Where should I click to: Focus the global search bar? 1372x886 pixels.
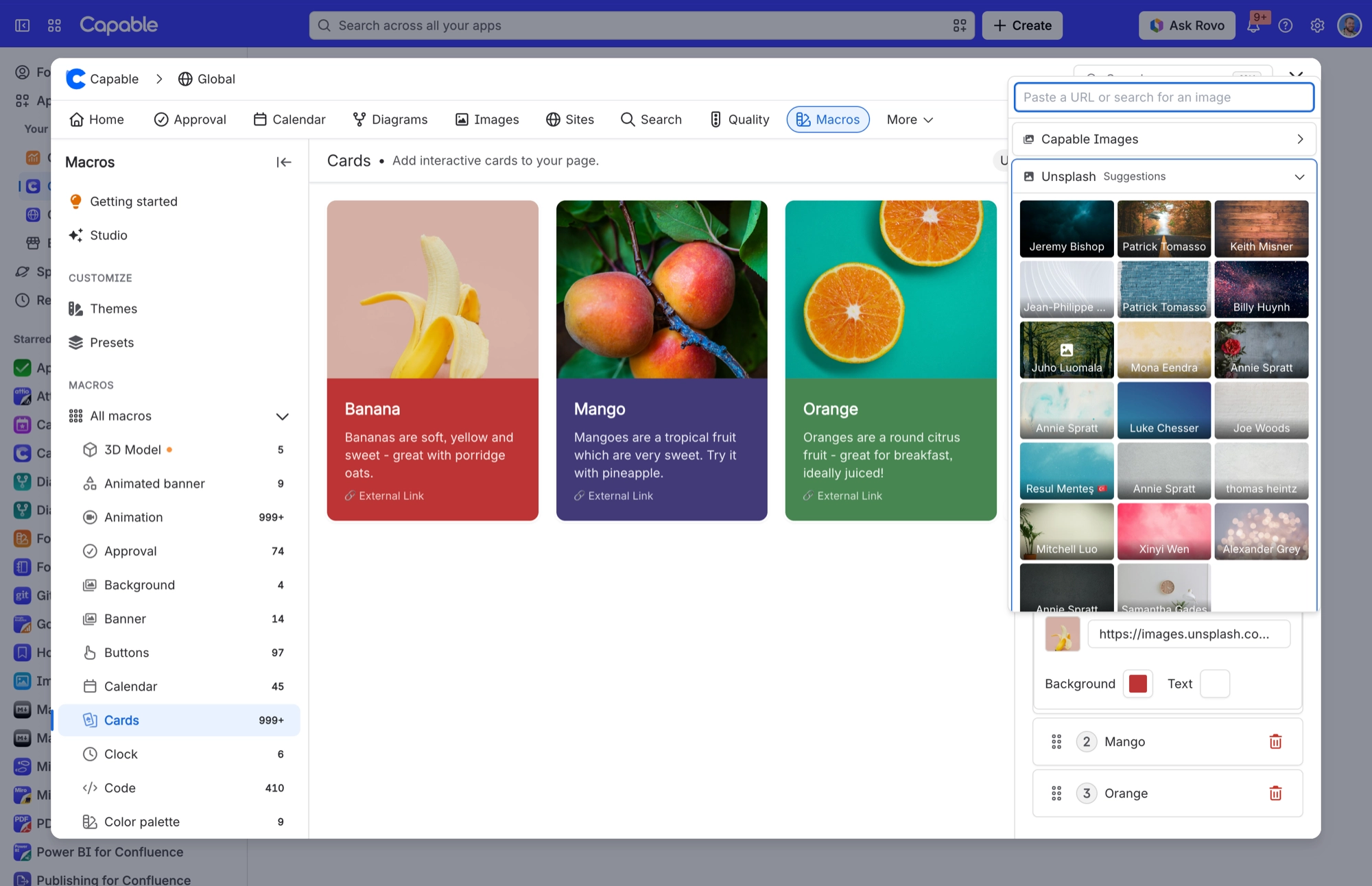click(x=641, y=25)
